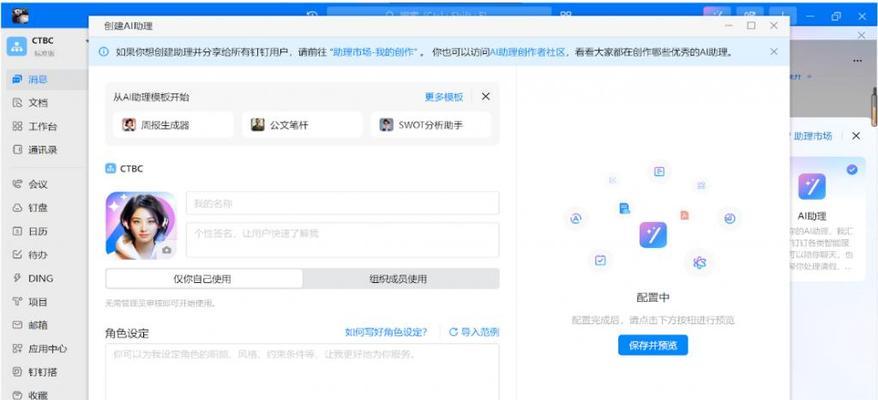The height and width of the screenshot is (400, 878).
Task: Select the 仅你自己使用 tab
Action: [204, 278]
